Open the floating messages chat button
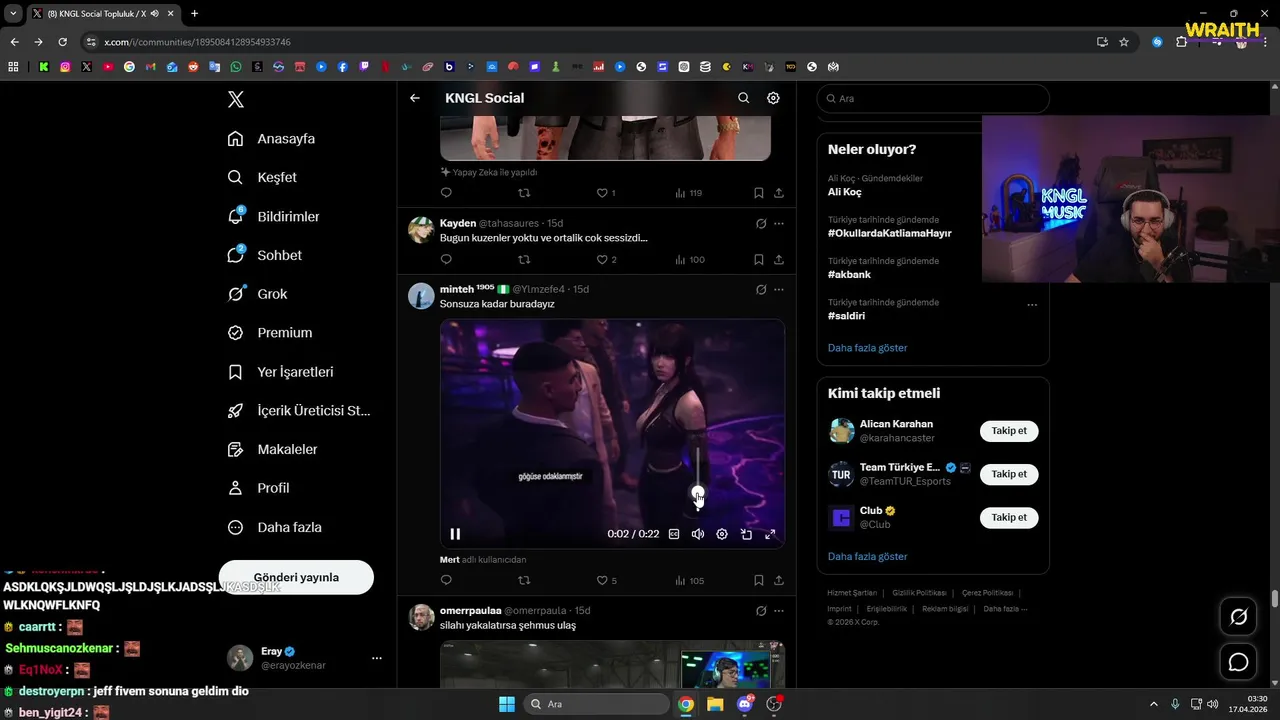 point(1238,662)
